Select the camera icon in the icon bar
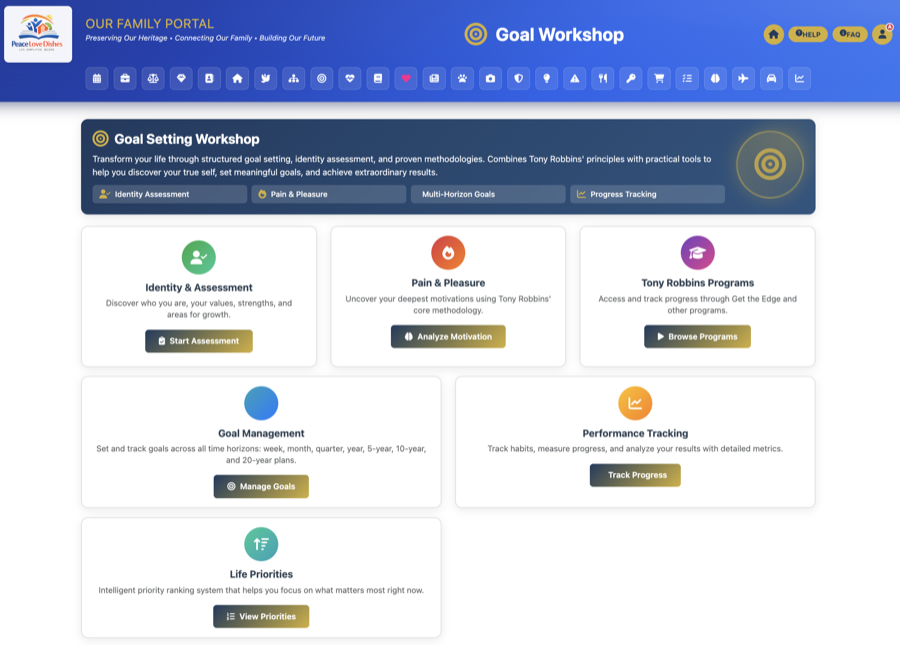Image resolution: width=900 pixels, height=645 pixels. click(489, 79)
